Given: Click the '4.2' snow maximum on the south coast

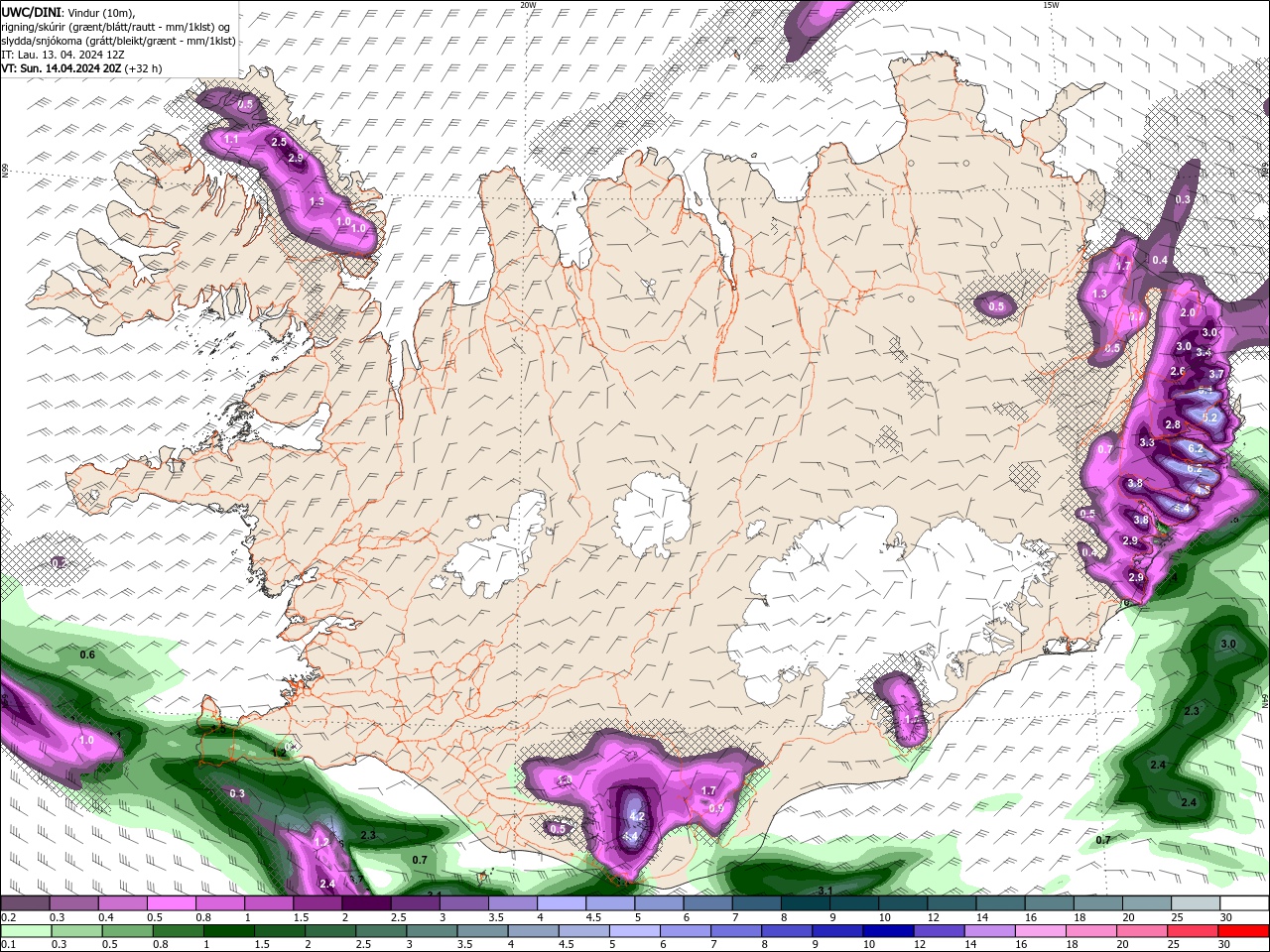Looking at the screenshot, I should tap(638, 817).
